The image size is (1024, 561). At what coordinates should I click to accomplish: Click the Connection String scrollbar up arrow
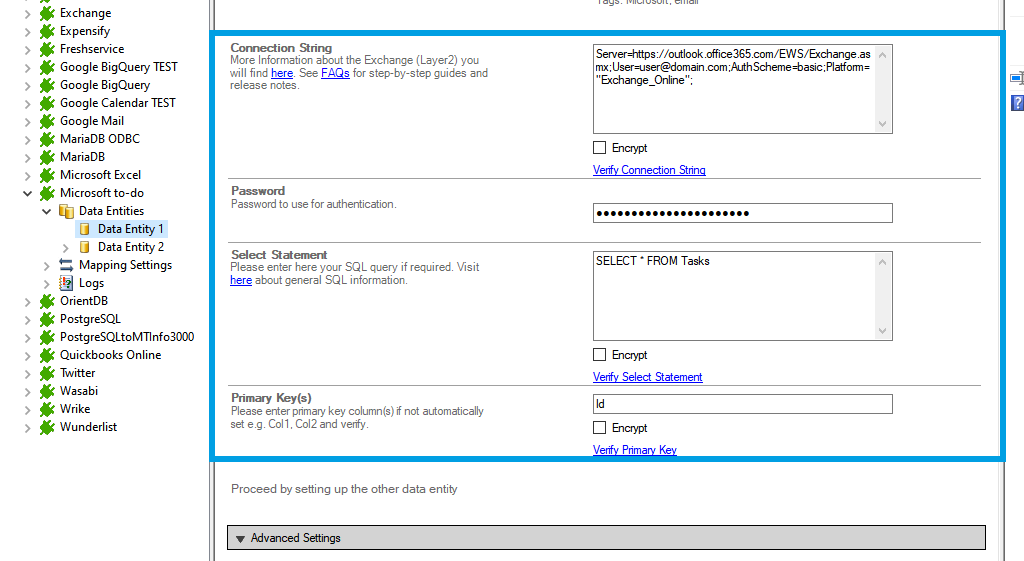coord(882,55)
